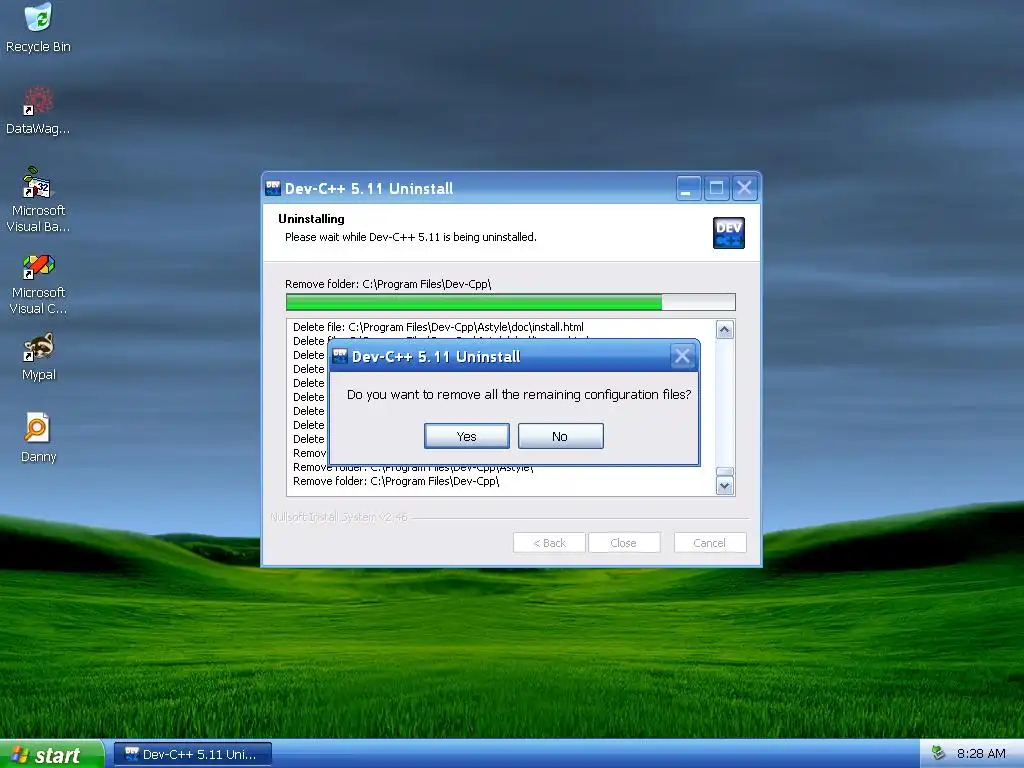The image size is (1024, 768).
Task: Click the Dev-C++ logo in uninstaller header
Action: point(729,232)
